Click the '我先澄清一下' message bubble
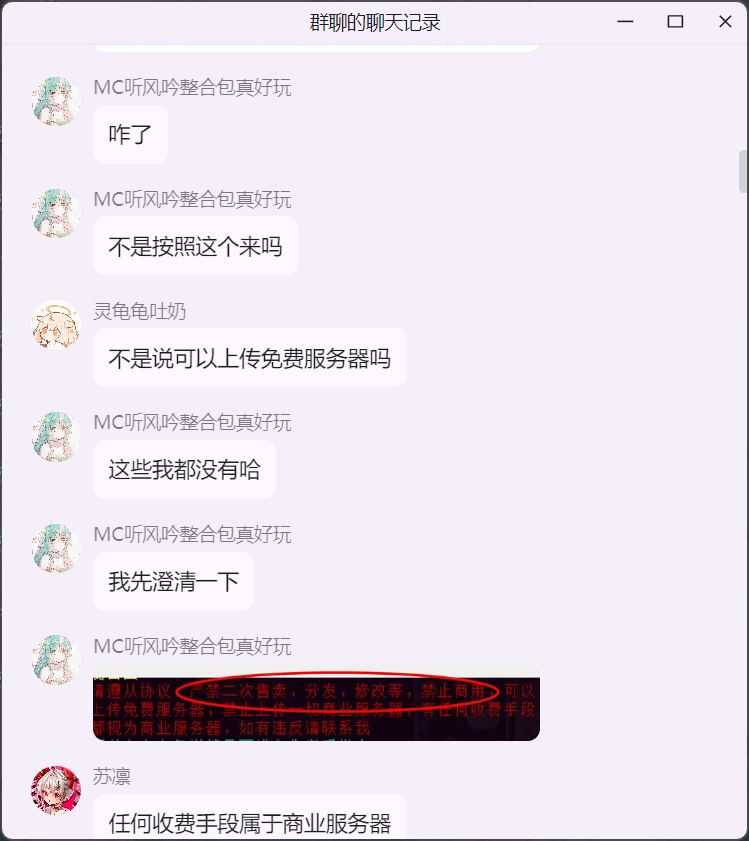 173,581
